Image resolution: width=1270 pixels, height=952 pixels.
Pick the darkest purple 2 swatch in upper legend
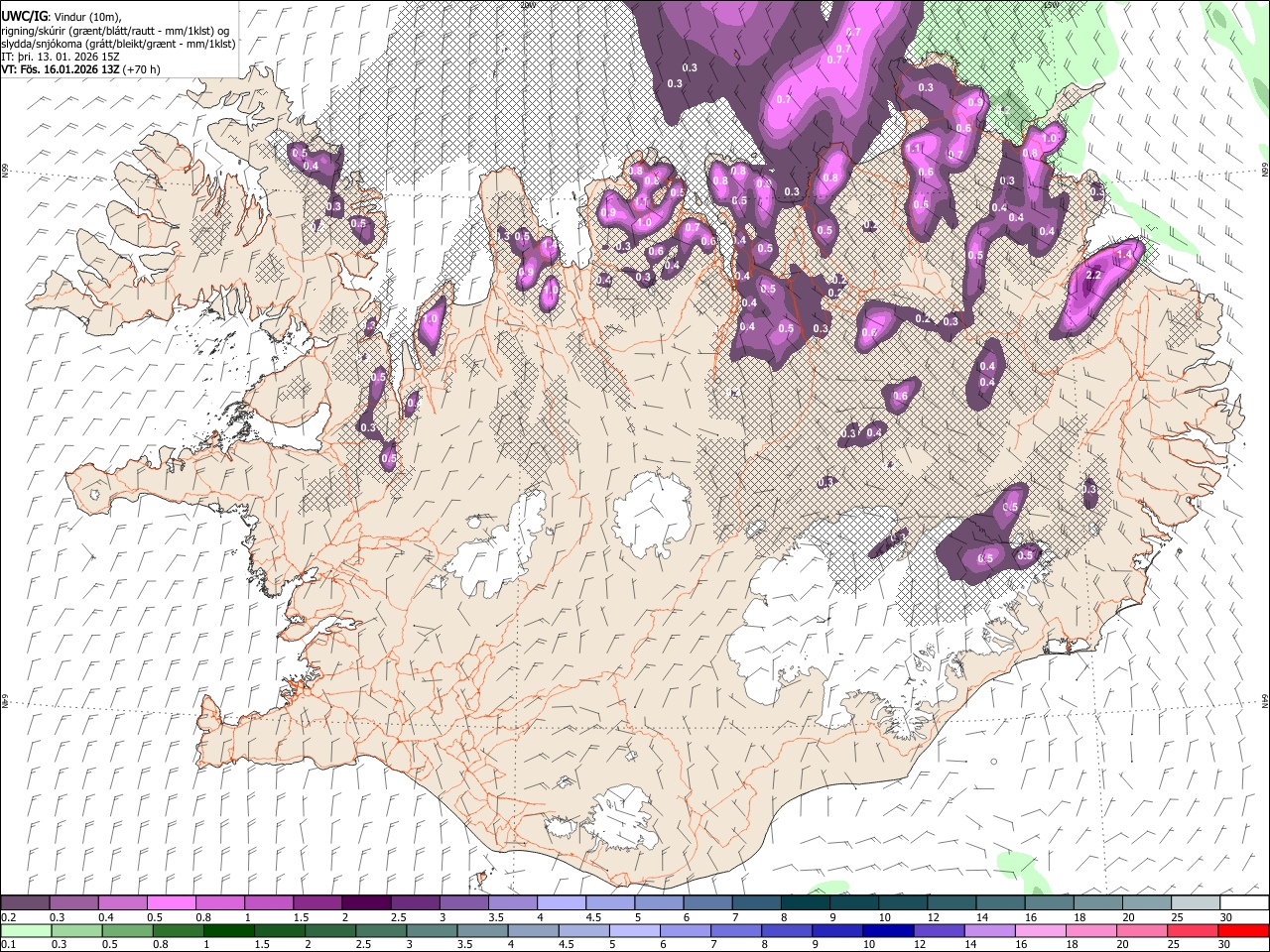(x=366, y=903)
